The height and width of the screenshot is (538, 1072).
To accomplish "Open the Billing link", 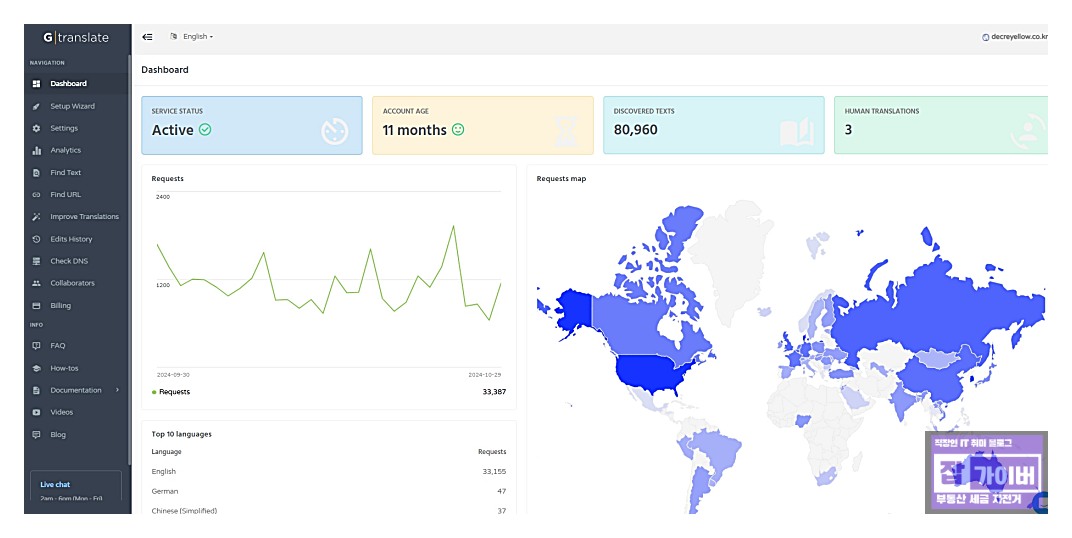I will (60, 306).
